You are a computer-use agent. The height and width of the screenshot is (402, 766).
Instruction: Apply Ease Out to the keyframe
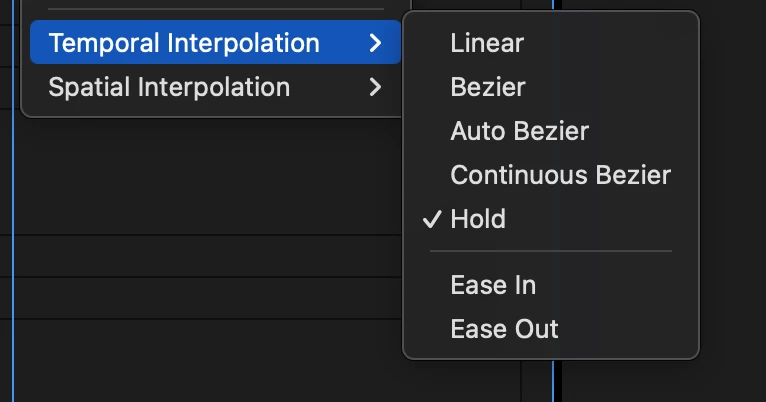pyautogui.click(x=504, y=329)
